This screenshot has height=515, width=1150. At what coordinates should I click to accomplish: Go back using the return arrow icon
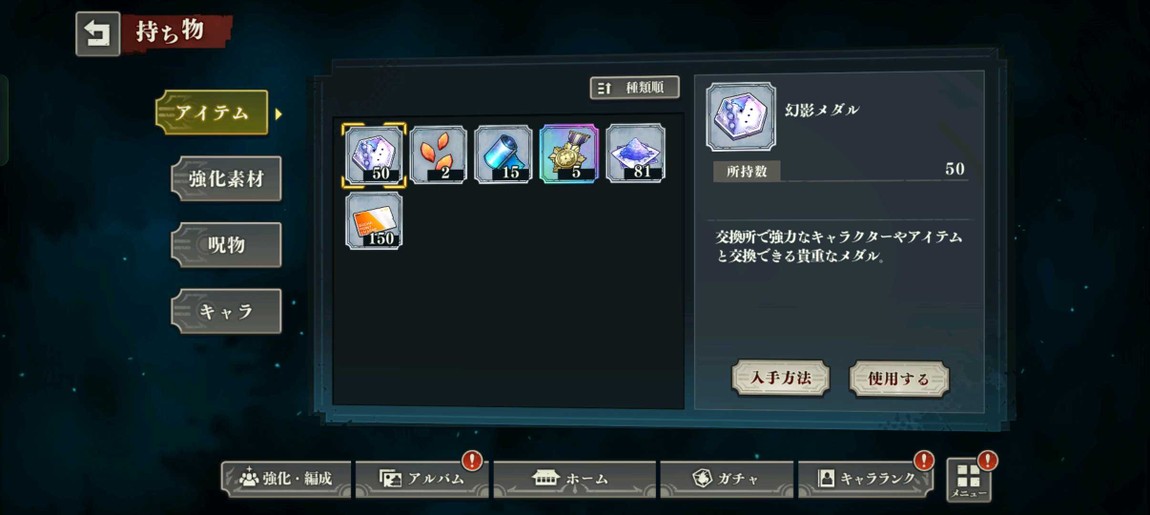(x=98, y=34)
